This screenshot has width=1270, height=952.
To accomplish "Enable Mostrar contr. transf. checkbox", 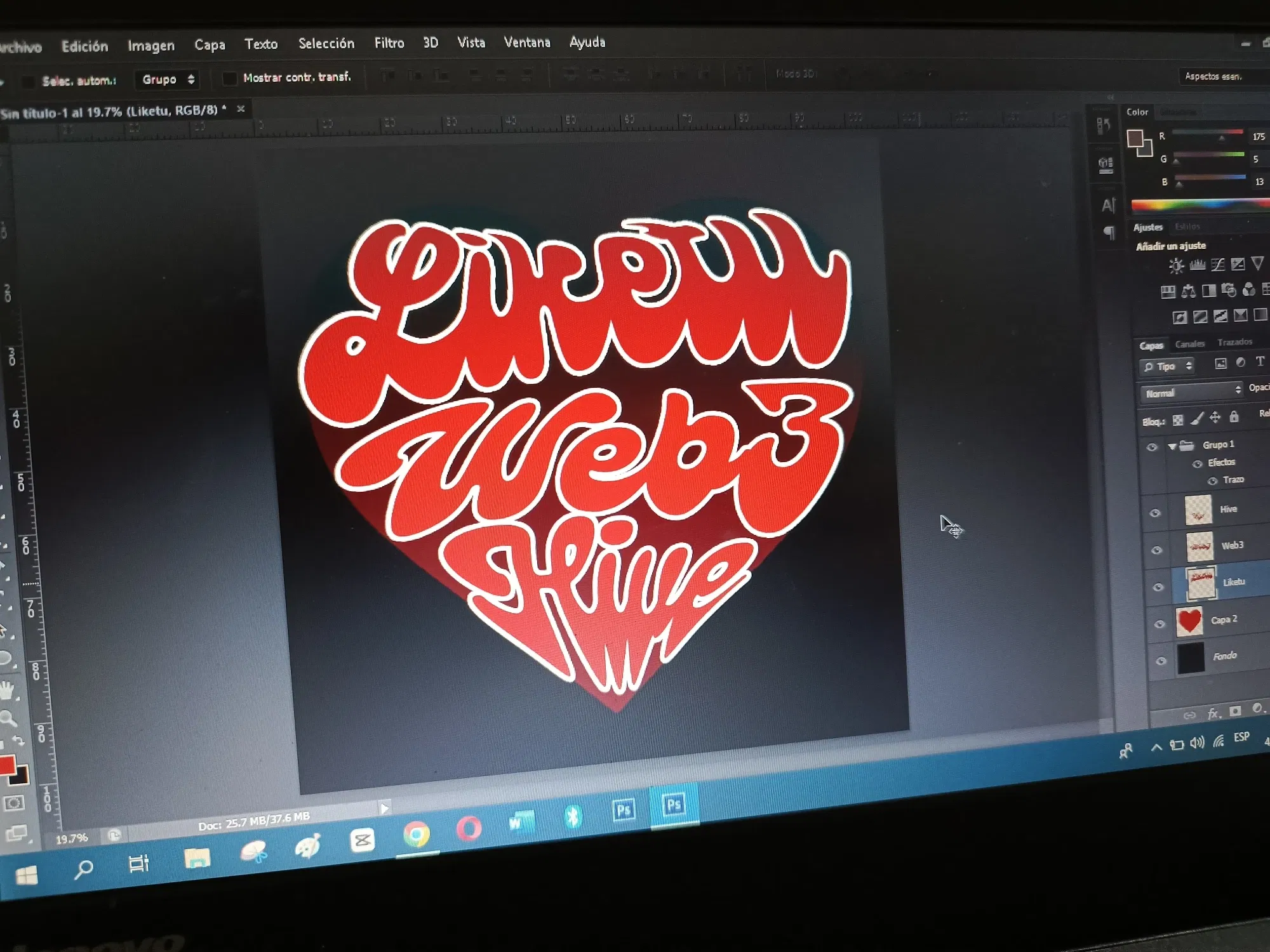I will tap(229, 78).
